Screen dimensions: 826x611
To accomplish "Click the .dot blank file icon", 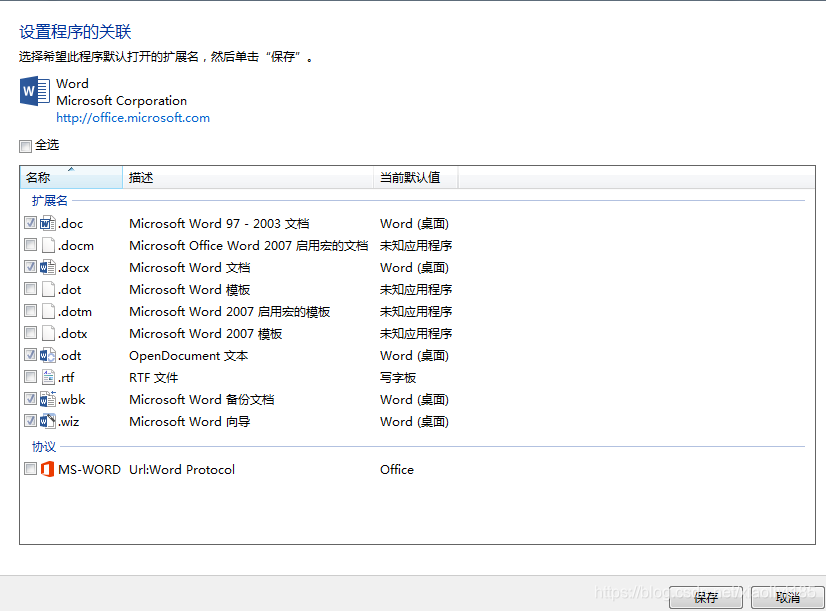I will pos(48,290).
